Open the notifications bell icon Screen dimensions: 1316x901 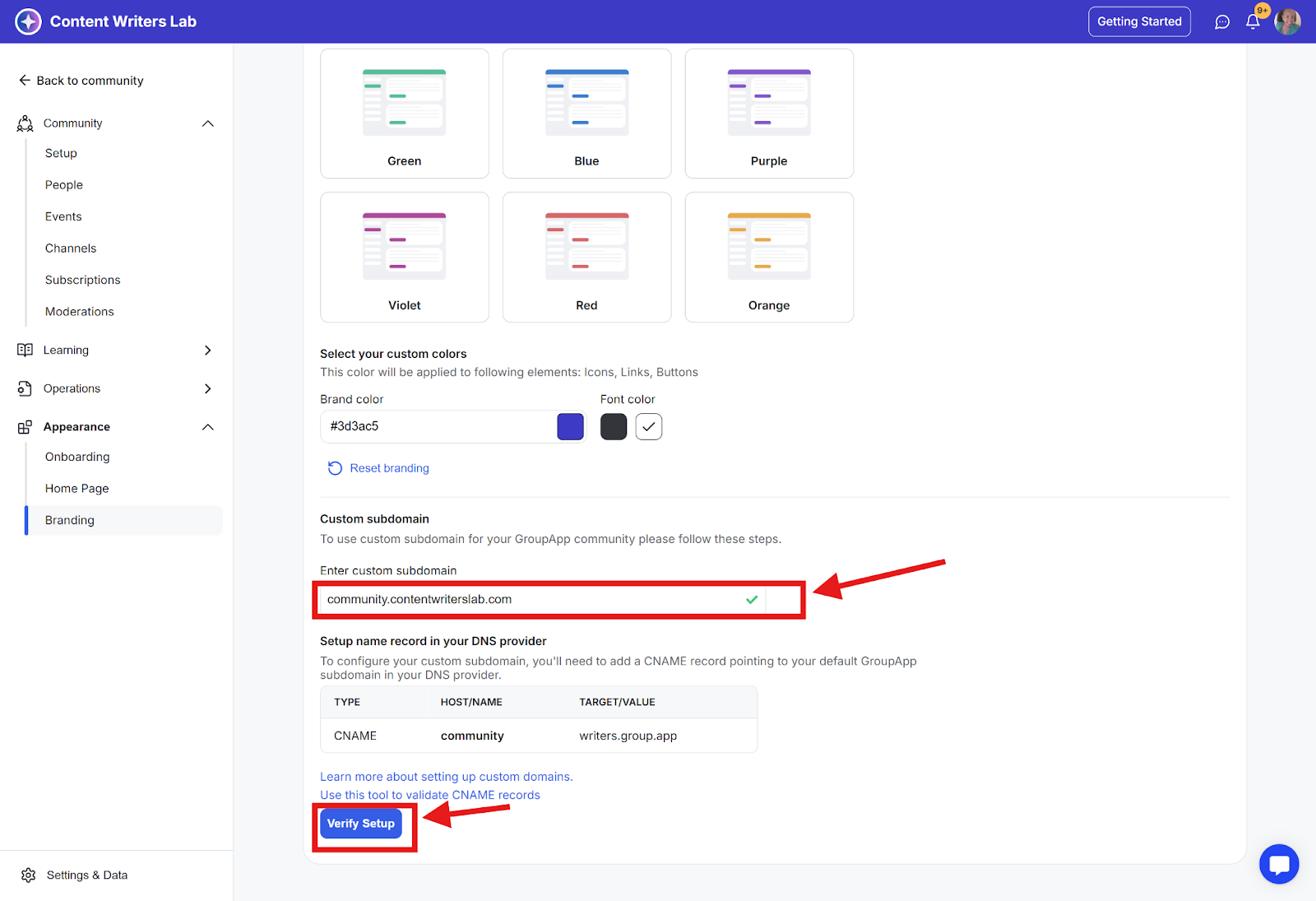click(1253, 22)
